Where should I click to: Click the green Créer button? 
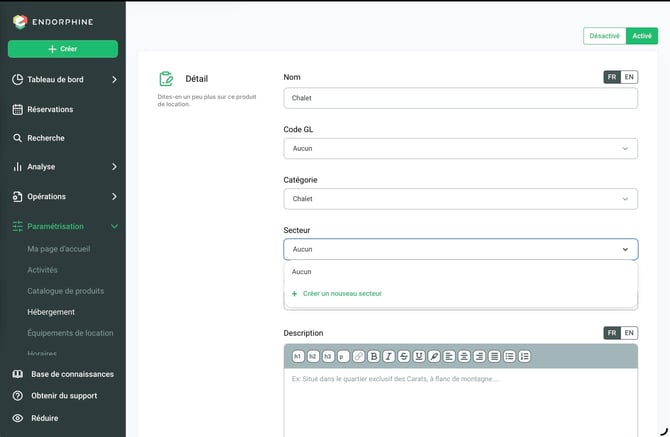pyautogui.click(x=63, y=49)
